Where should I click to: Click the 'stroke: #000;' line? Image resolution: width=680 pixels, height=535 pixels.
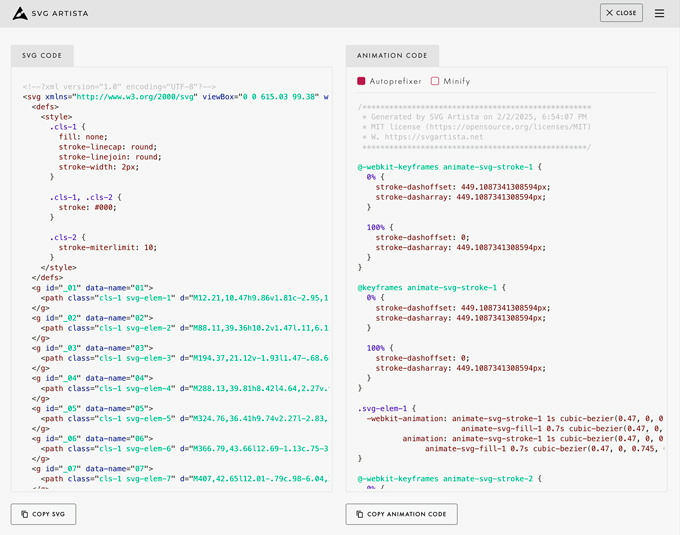click(x=88, y=207)
